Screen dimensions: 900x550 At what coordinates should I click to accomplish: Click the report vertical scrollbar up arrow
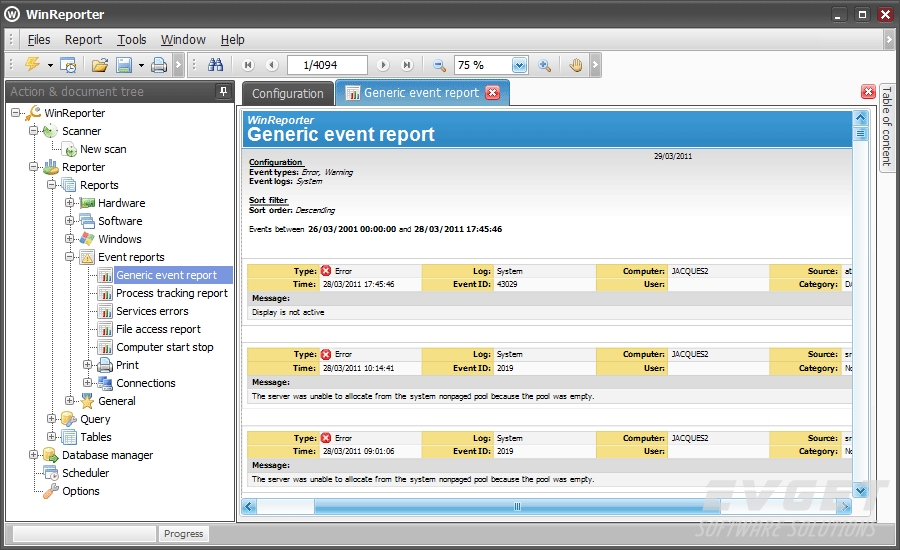point(860,118)
